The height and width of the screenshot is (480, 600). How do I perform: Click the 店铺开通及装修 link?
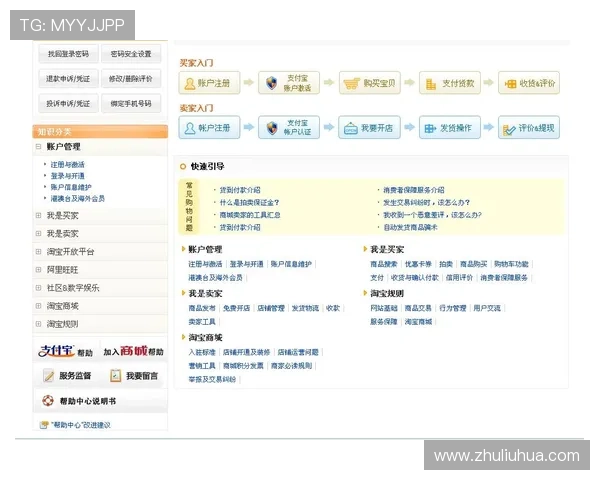[246, 352]
